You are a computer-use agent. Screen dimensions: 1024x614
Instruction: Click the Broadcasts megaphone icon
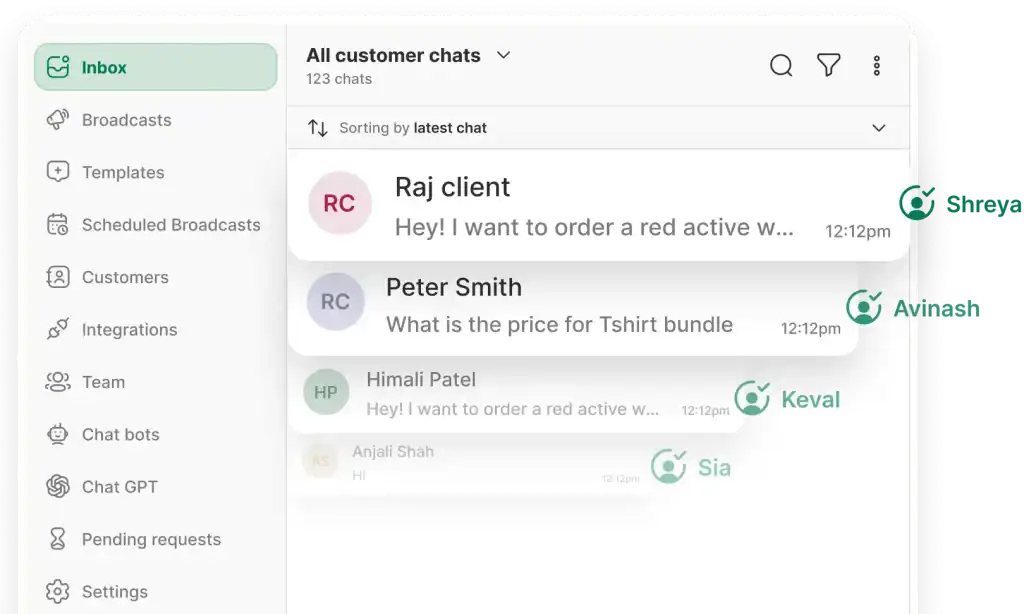pos(57,120)
